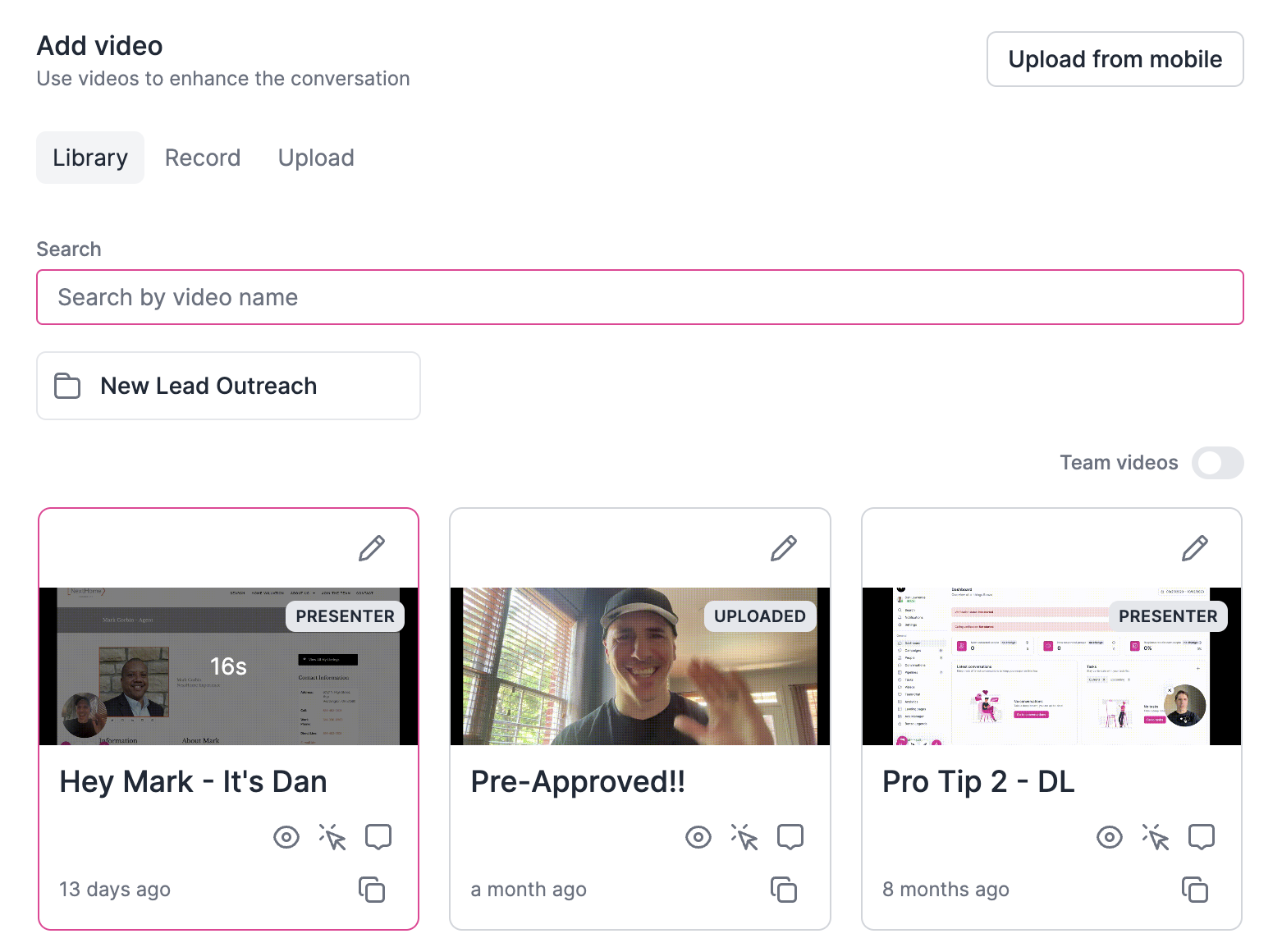1282x952 pixels.
Task: Toggle view indicator on "Hey Mark - It's Dan"
Action: 286,837
